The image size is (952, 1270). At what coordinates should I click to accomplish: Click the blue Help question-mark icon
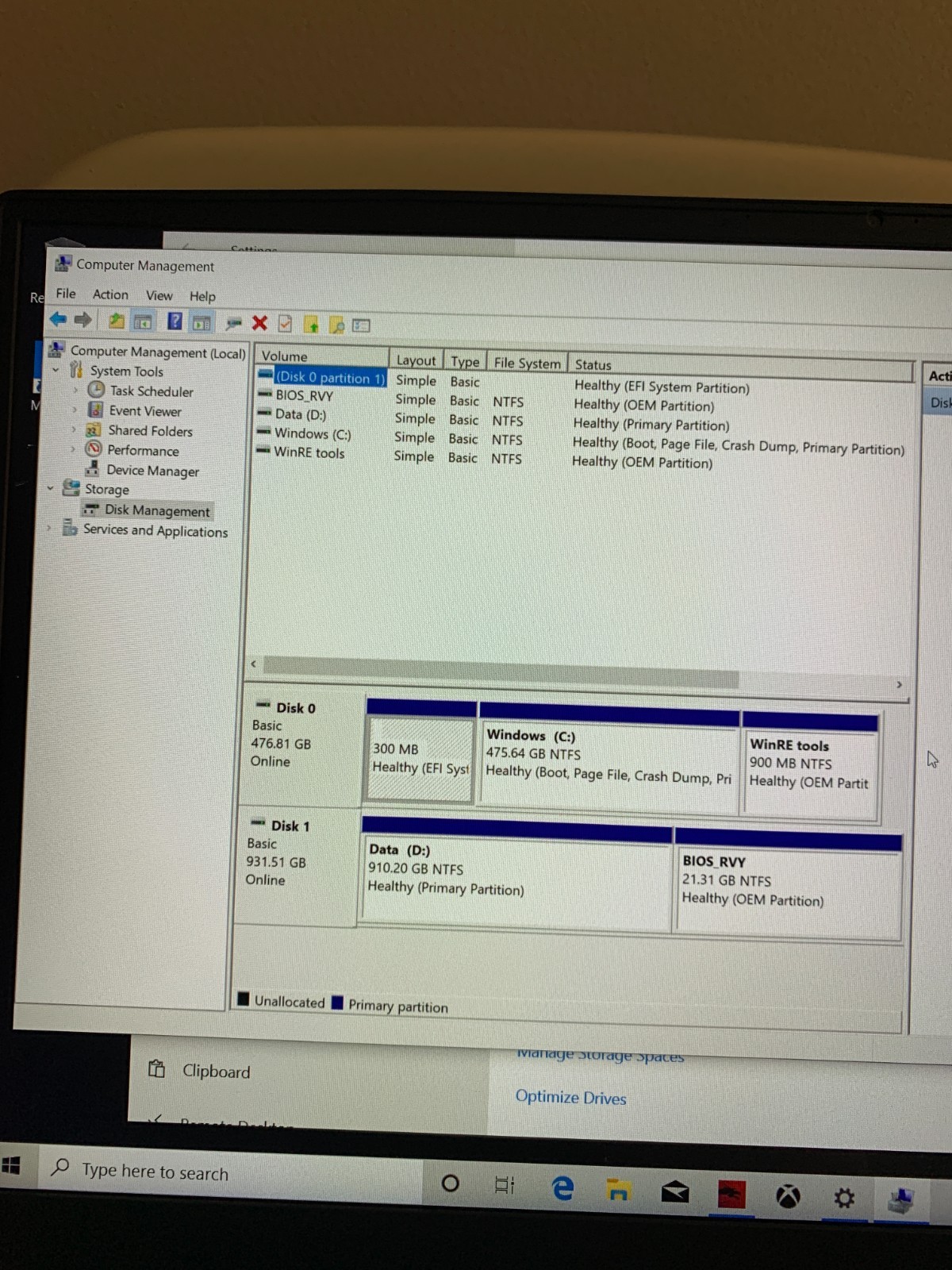175,321
